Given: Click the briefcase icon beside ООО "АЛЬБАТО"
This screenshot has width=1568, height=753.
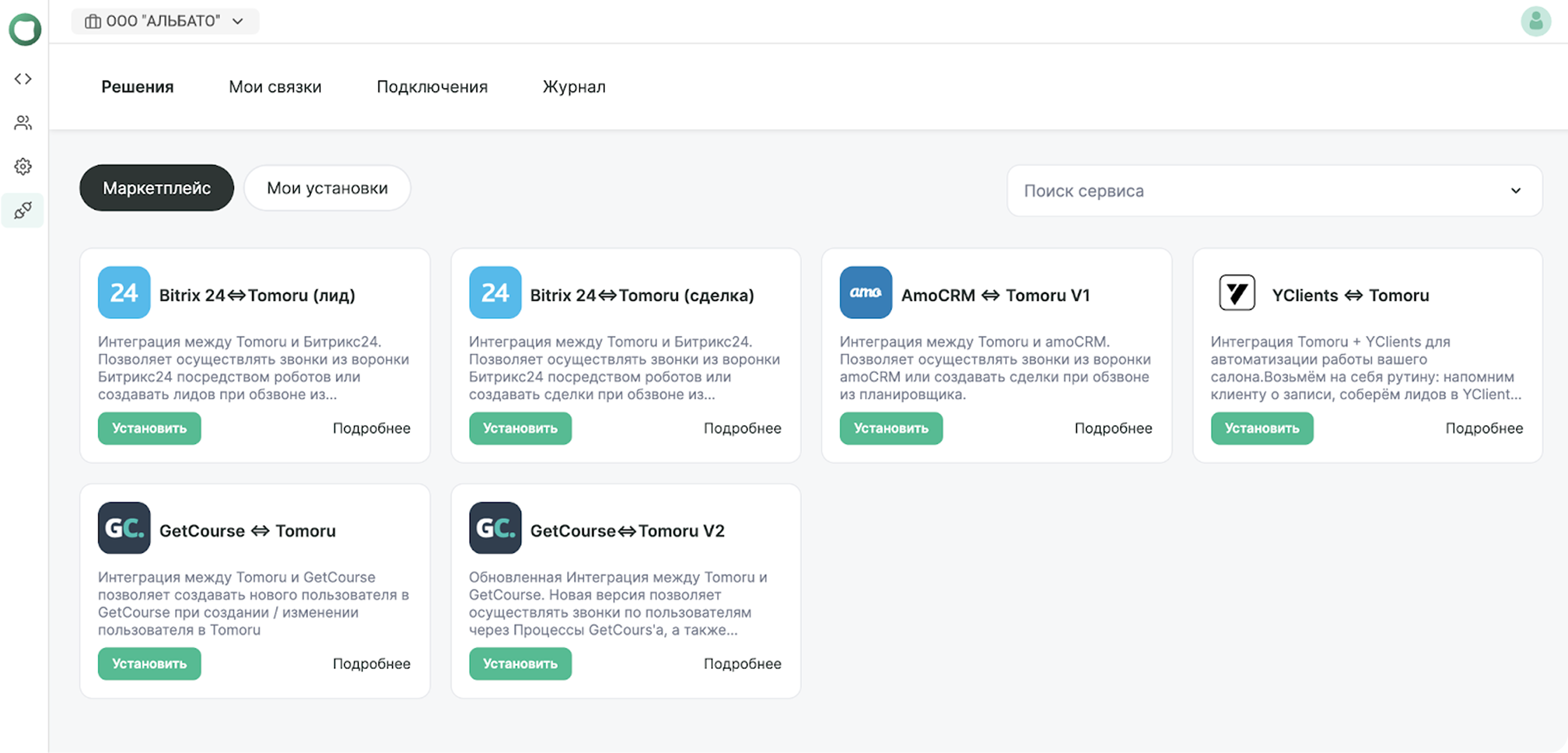Looking at the screenshot, I should (93, 21).
